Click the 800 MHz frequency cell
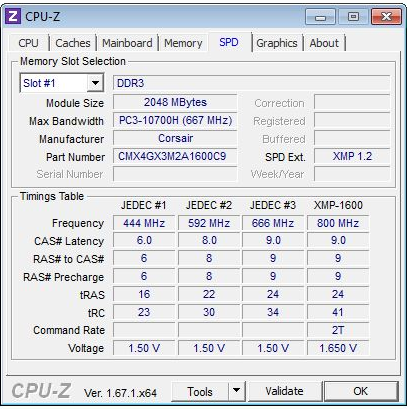This screenshot has width=414, height=409. [x=338, y=223]
